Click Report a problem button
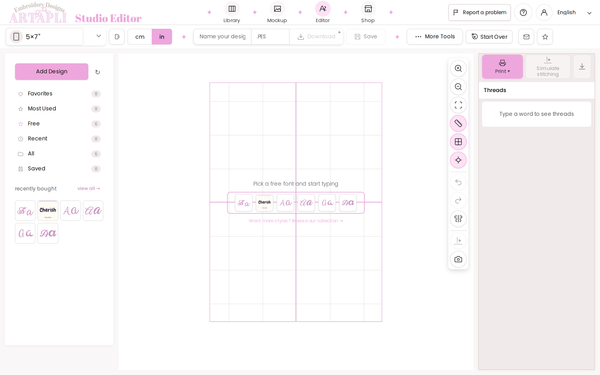Screen dimensions: 600x375 point(479,13)
